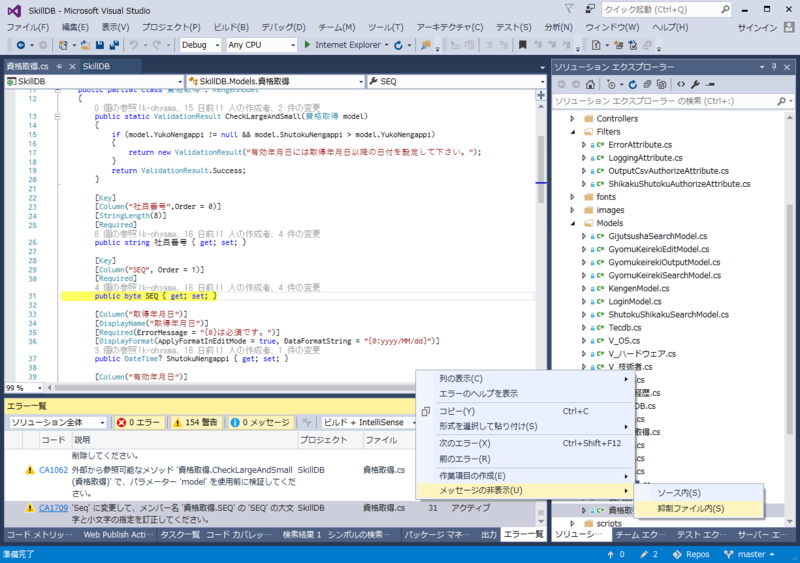
Task: Click the Navigate Backward arrow icon
Action: coord(20,45)
